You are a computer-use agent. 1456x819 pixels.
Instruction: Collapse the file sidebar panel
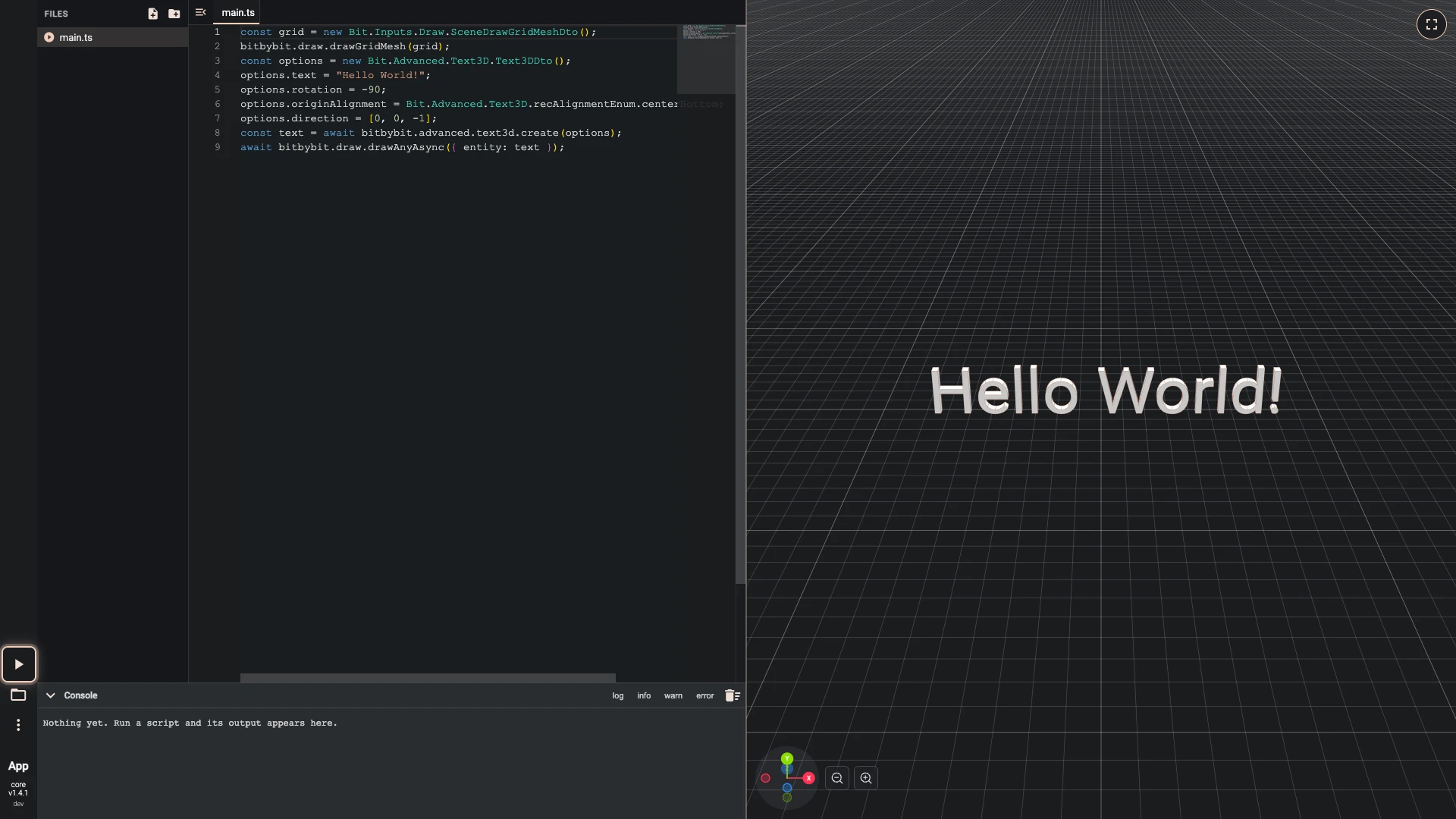[200, 12]
